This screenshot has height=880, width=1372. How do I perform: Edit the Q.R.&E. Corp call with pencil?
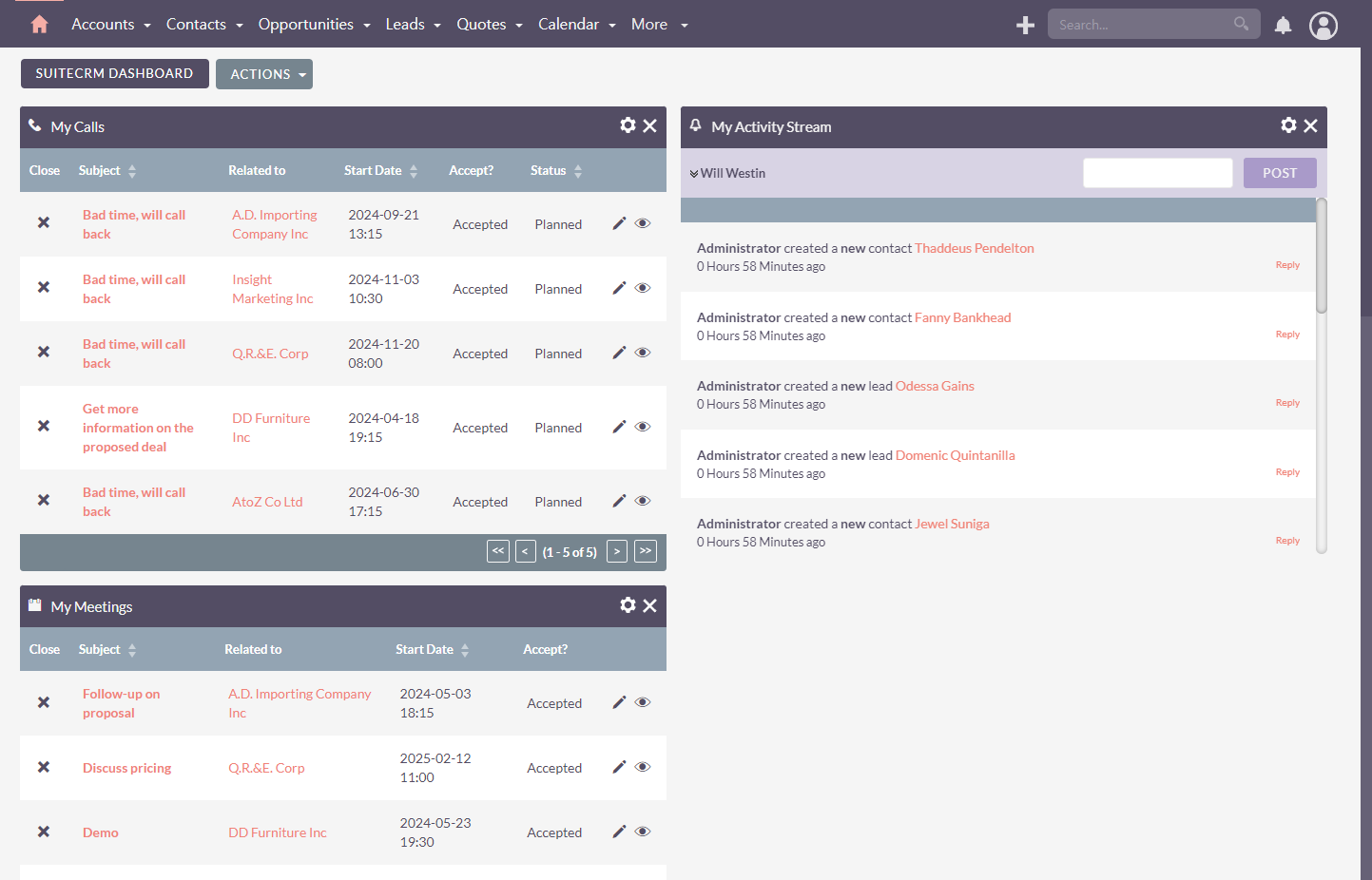coord(619,353)
